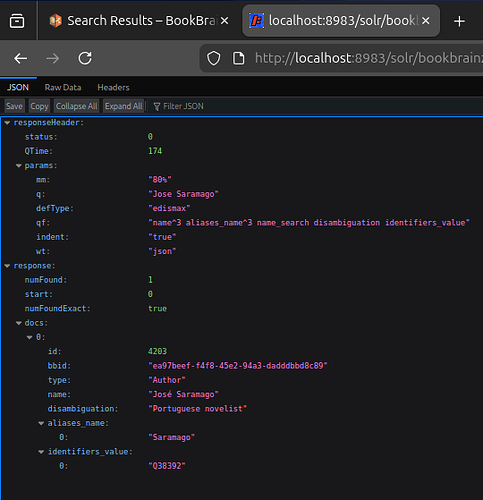
Task: Open a new browser tab
Action: point(459,21)
